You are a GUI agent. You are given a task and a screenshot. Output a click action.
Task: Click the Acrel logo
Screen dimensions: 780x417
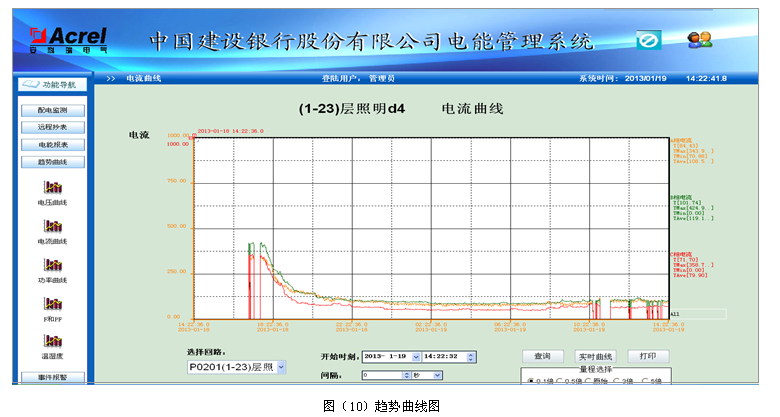(x=68, y=40)
